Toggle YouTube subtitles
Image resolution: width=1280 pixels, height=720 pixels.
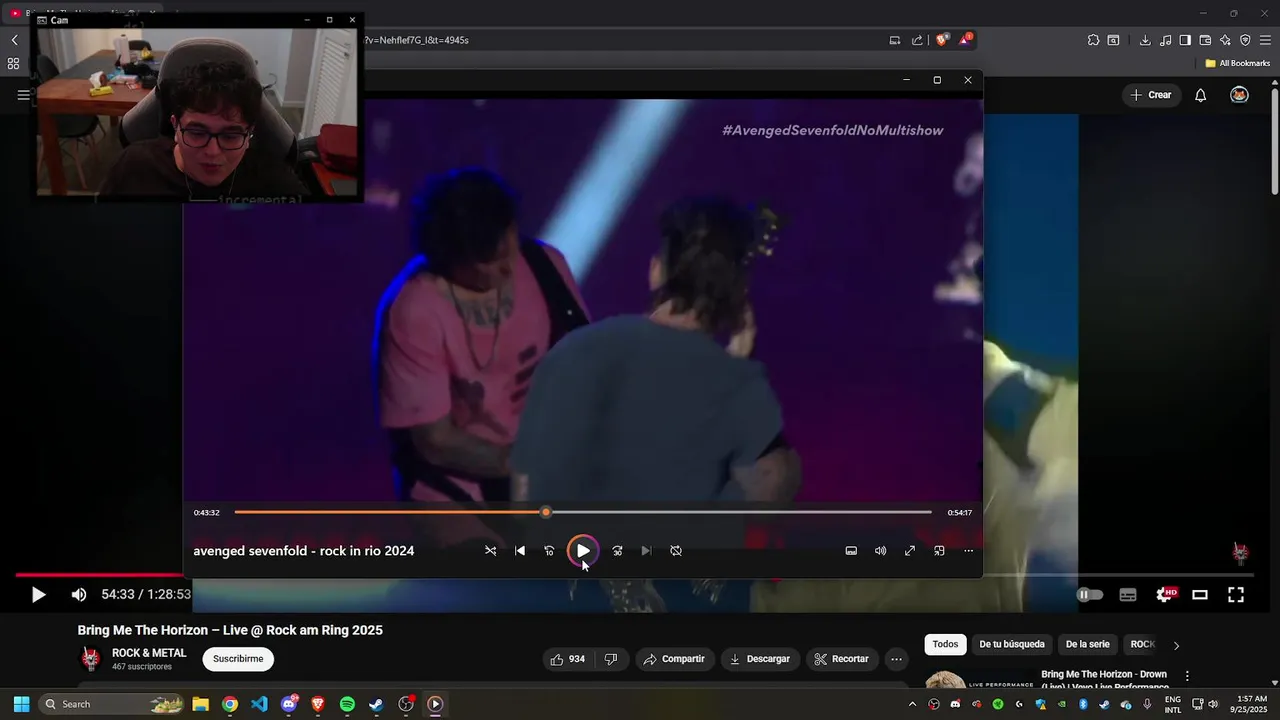pyautogui.click(x=1128, y=595)
